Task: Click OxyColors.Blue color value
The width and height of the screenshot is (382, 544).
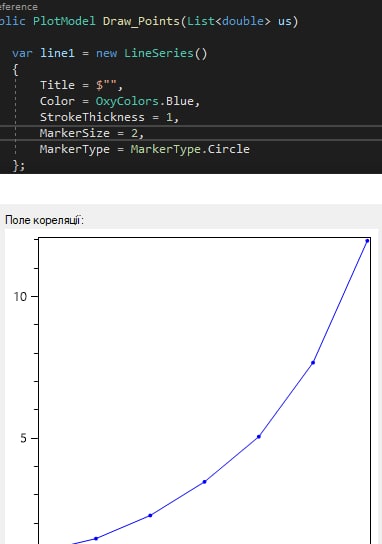Action: [x=144, y=101]
